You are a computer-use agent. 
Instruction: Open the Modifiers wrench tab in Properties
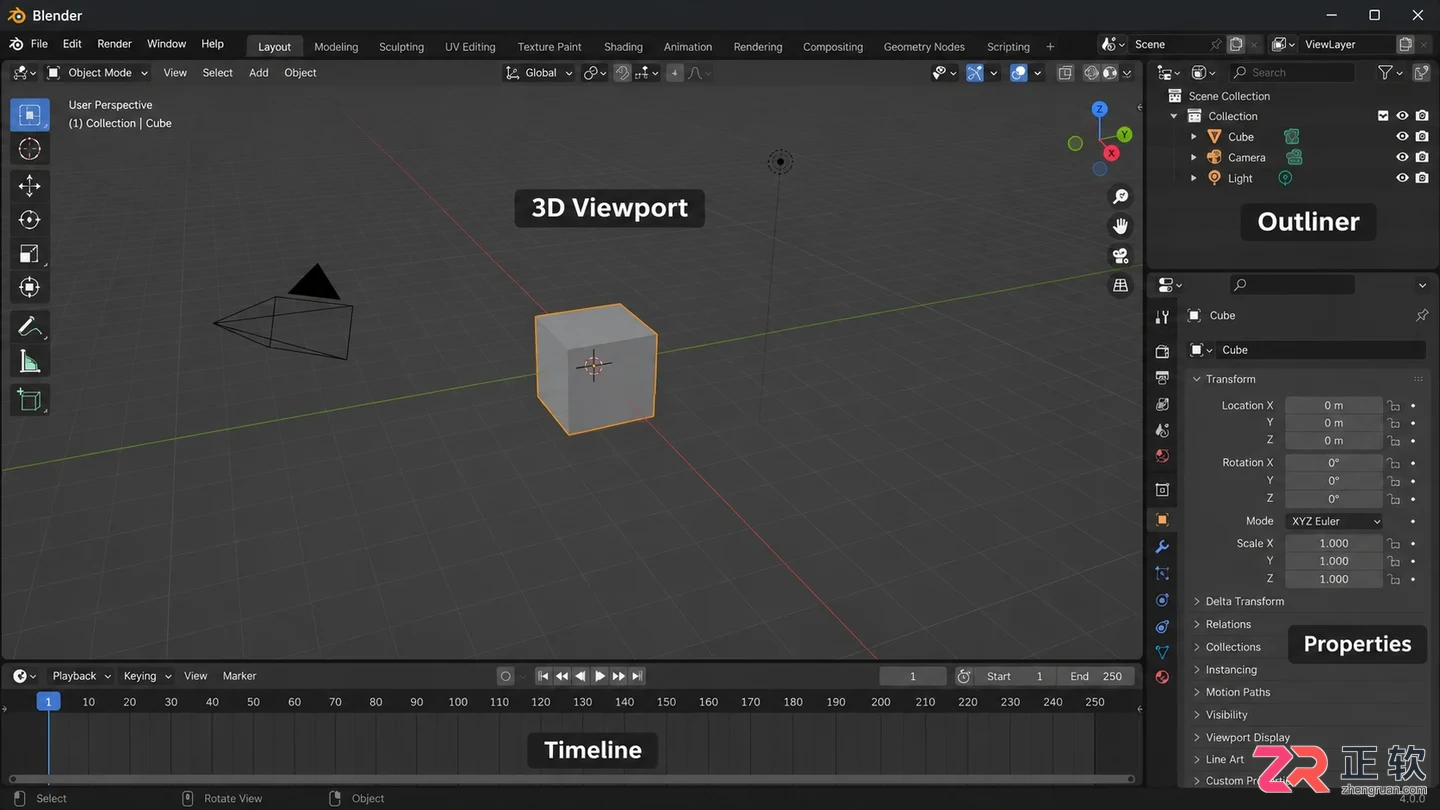[1162, 547]
